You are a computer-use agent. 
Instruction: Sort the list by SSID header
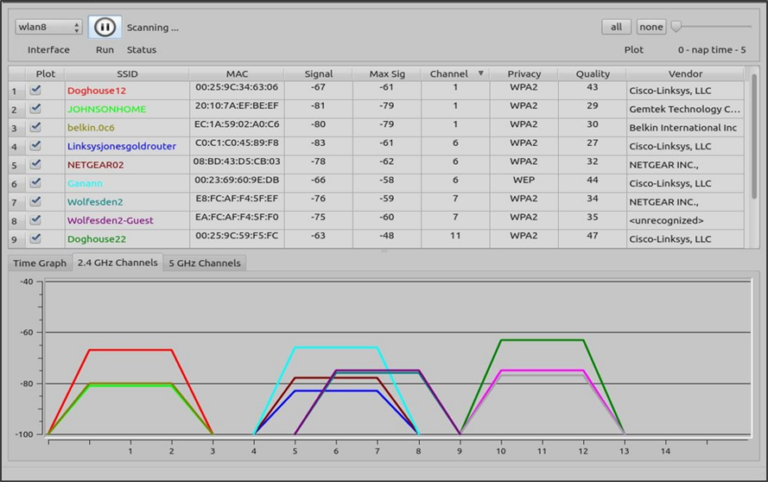(126, 73)
